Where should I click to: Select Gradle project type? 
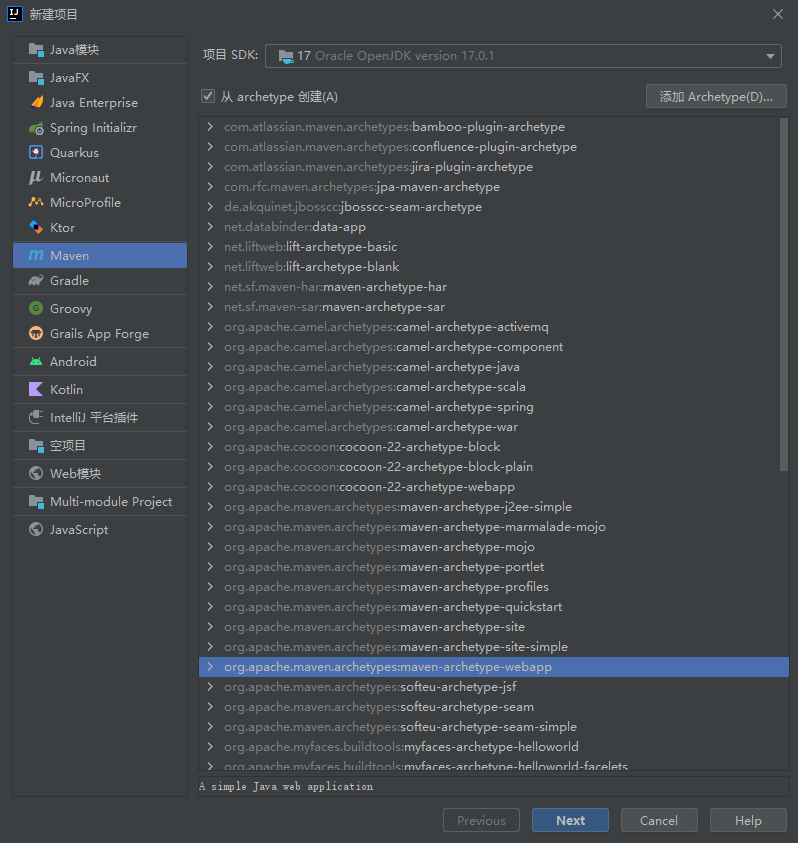pyautogui.click(x=100, y=281)
